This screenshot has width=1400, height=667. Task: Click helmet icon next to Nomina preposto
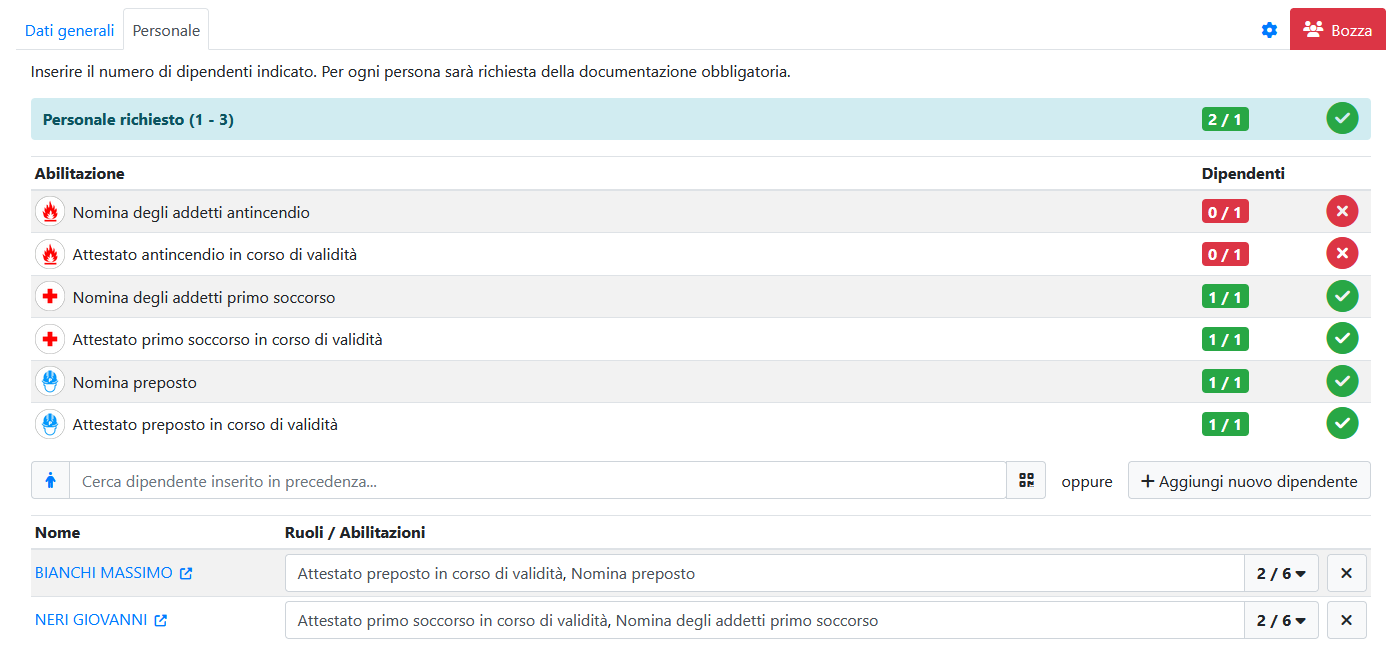(x=50, y=382)
